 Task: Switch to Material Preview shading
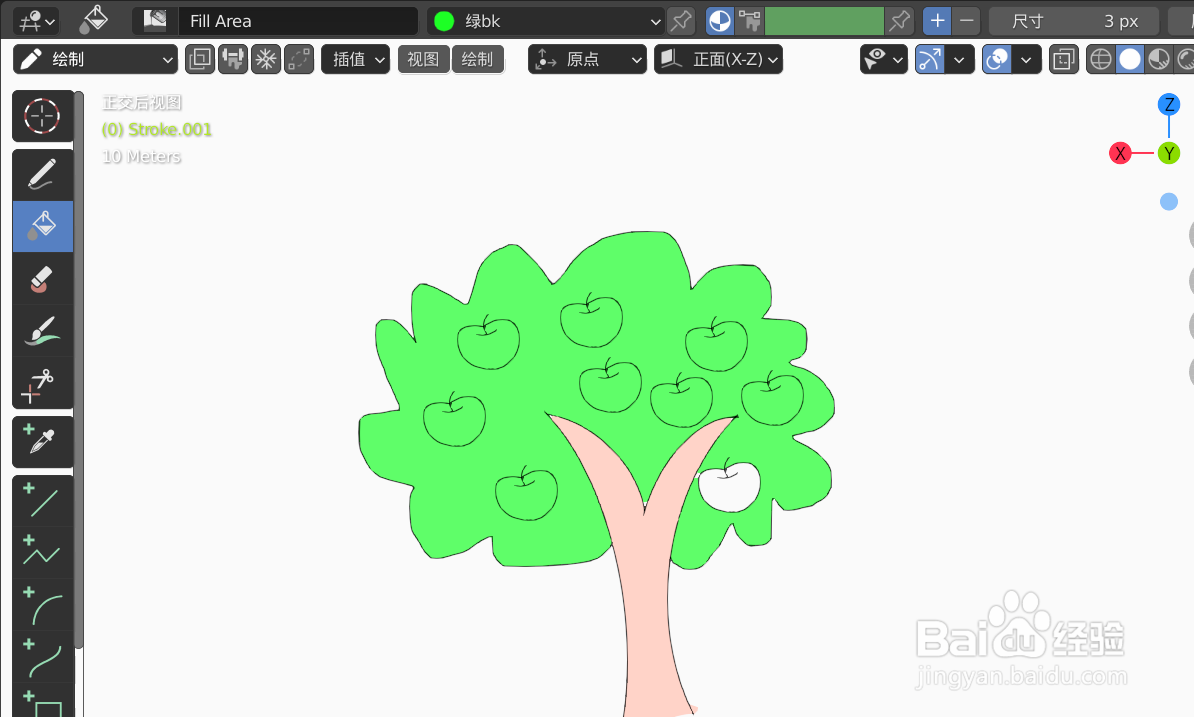click(1159, 59)
